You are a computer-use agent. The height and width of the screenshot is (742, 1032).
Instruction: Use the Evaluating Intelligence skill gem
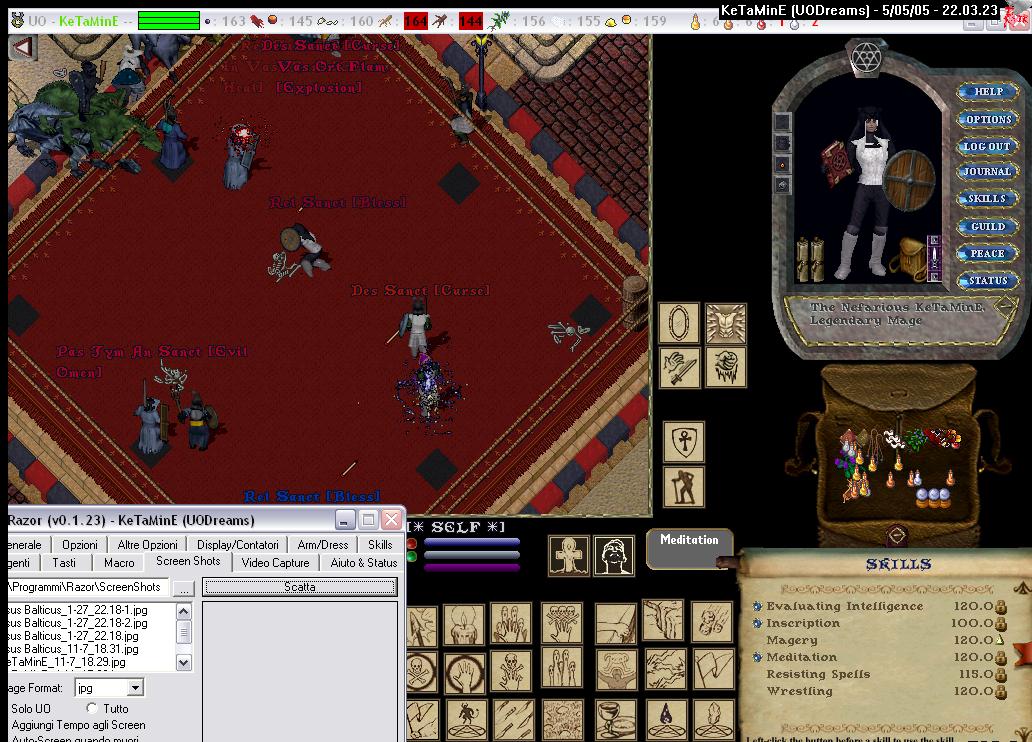pyautogui.click(x=758, y=606)
